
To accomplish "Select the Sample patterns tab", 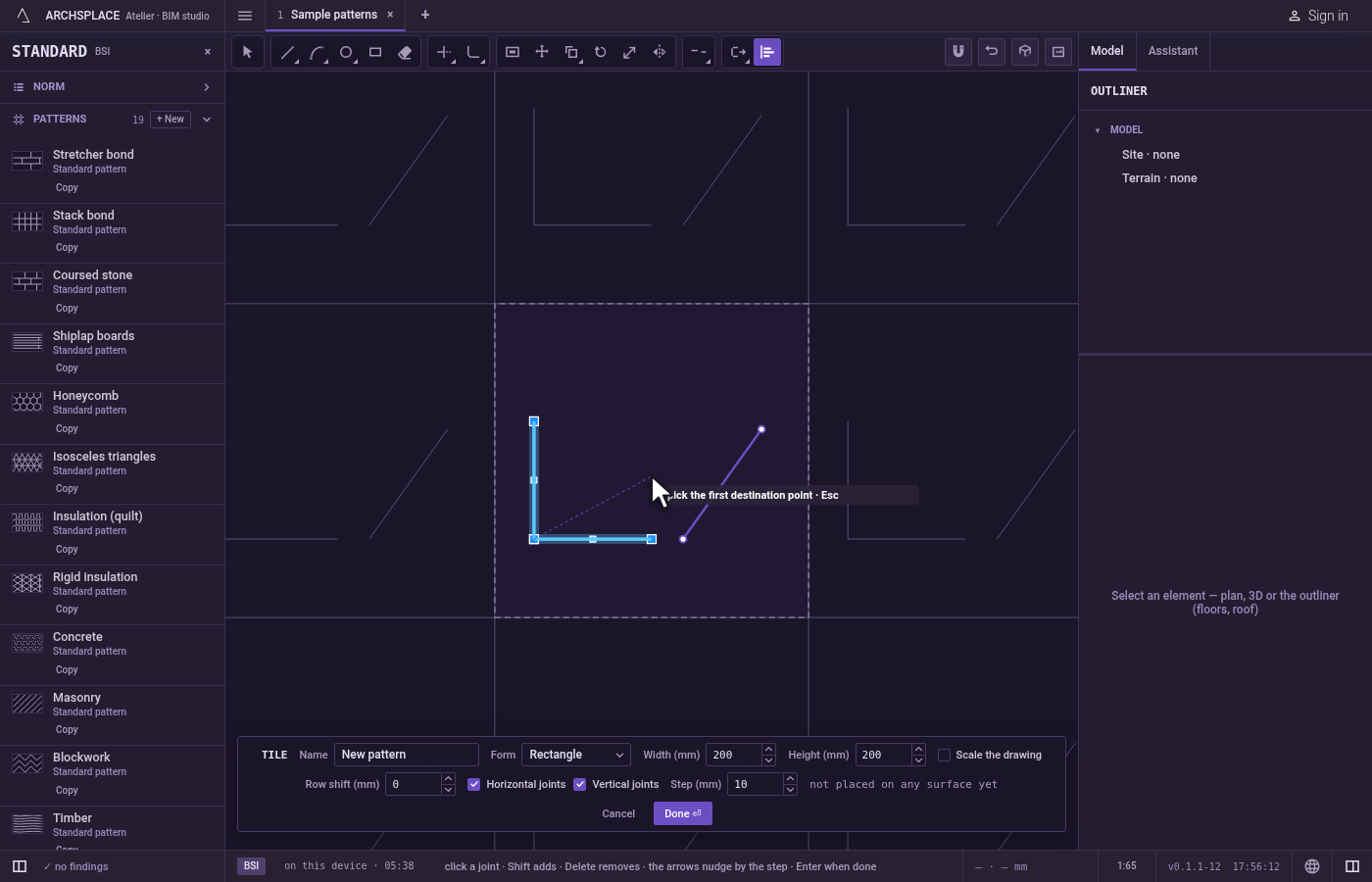I will pyautogui.click(x=333, y=15).
